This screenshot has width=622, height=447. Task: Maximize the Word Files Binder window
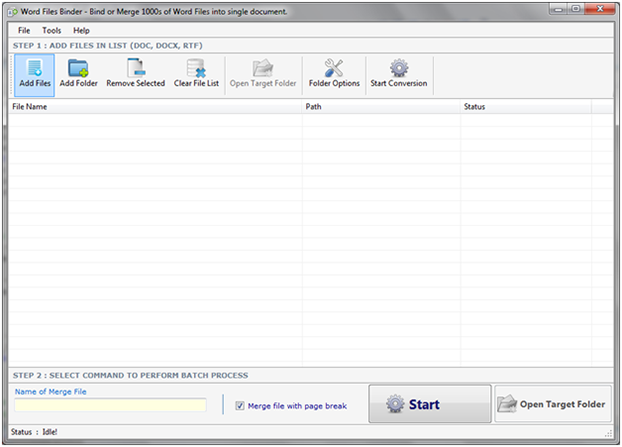coord(576,9)
